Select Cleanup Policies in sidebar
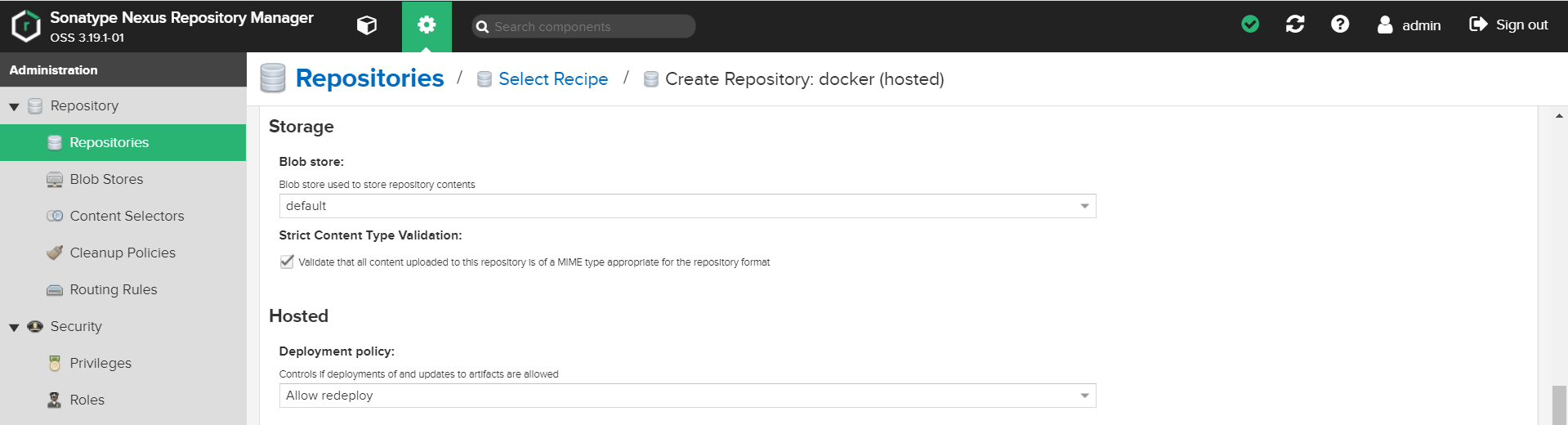 tap(123, 253)
